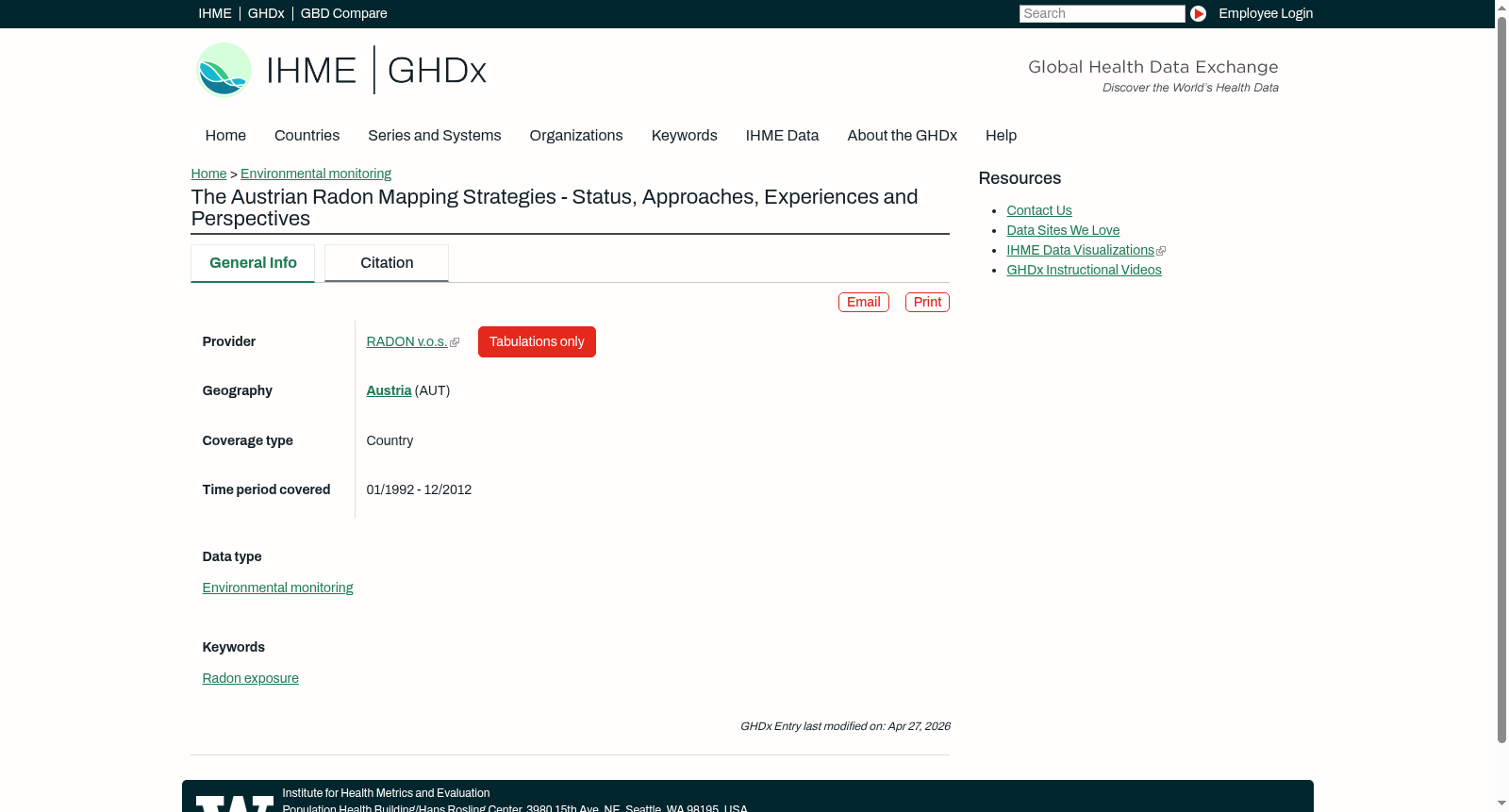Open the University of Washington footer logo
Viewport: 1509px width, 812px height.
235,804
